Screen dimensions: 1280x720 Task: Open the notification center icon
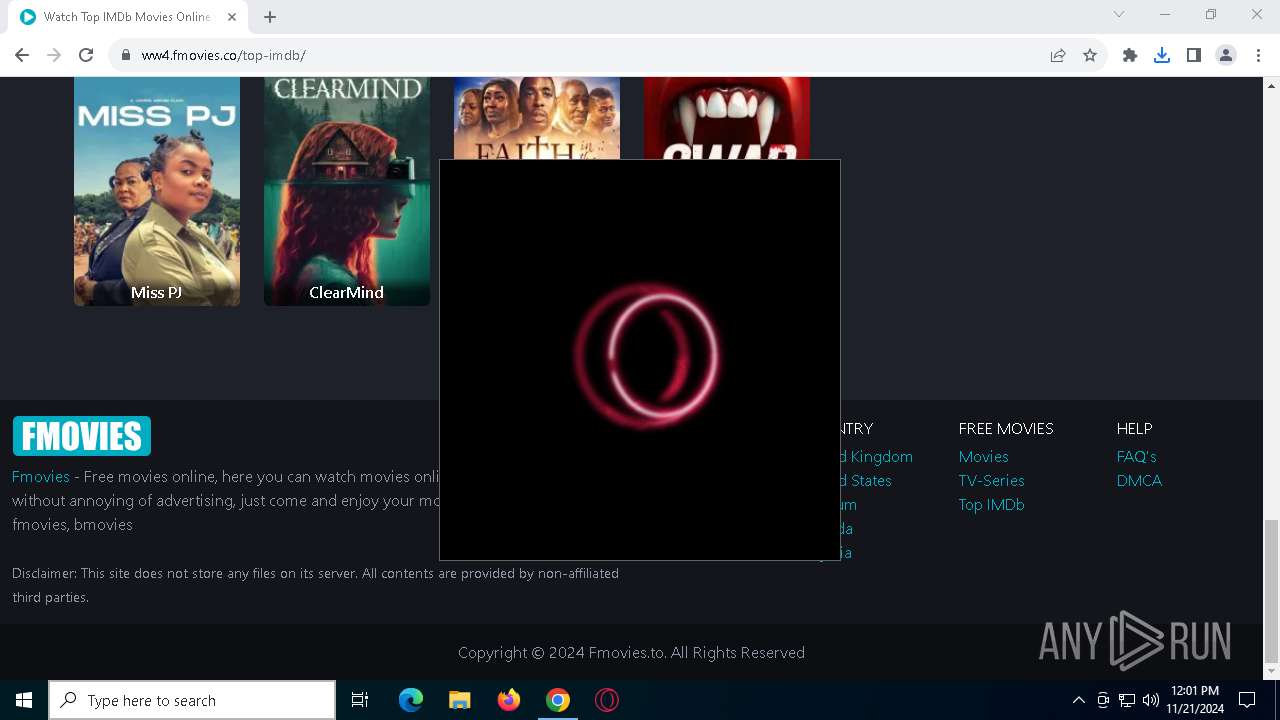click(1247, 700)
